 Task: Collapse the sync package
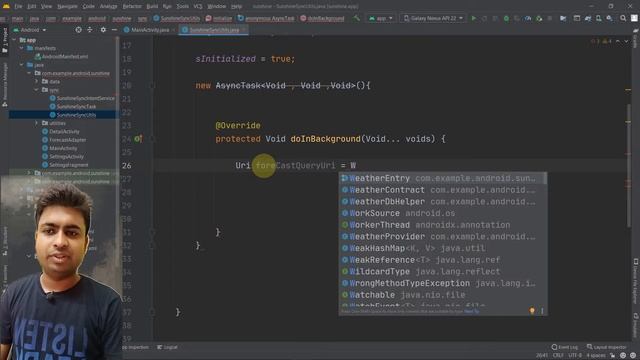[36, 90]
